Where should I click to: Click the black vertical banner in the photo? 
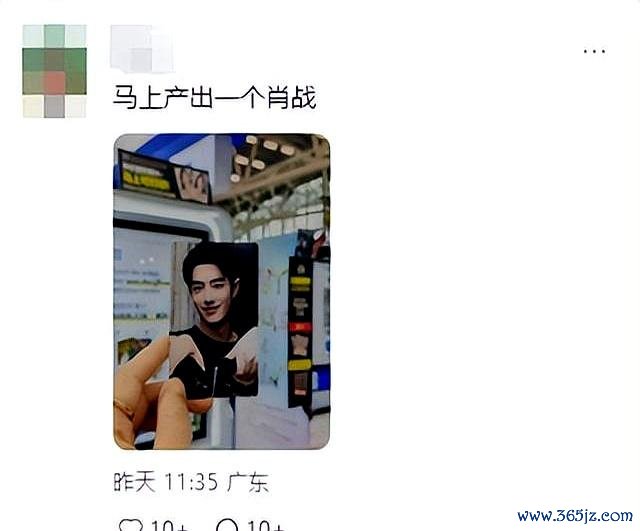coord(300,331)
